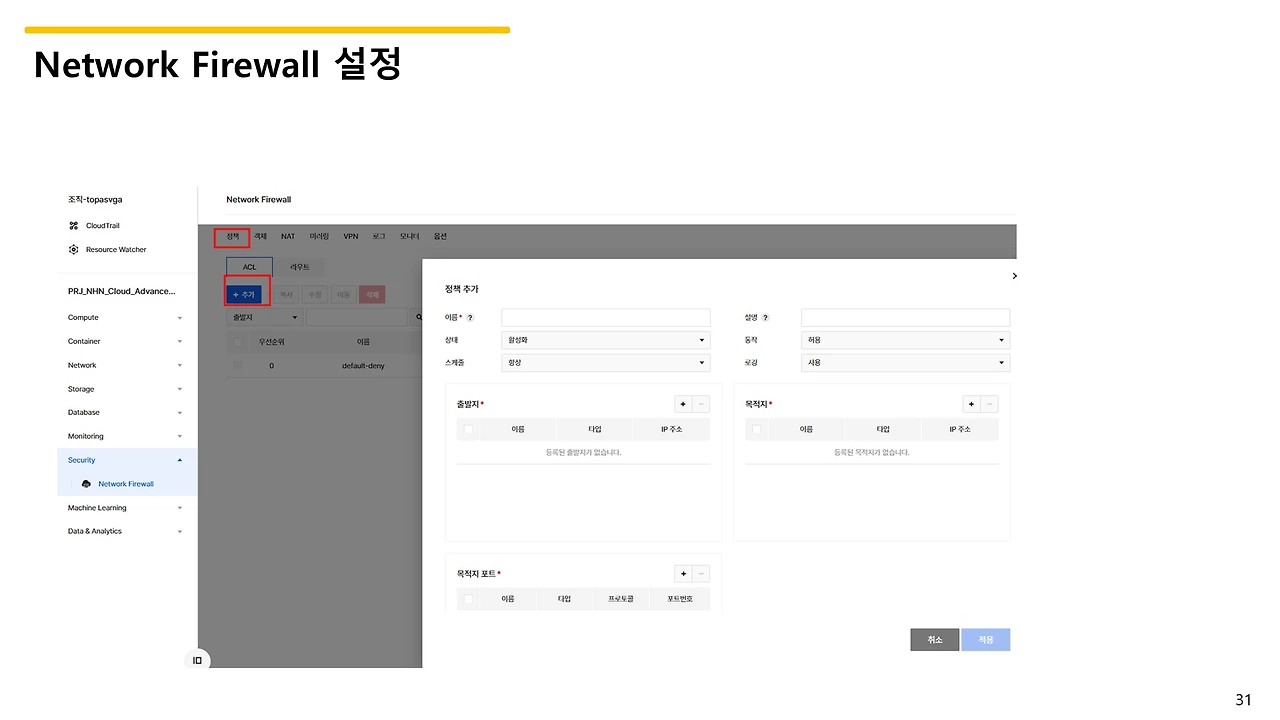Switch to the 정책 tab
1280x720 pixels.
pos(232,237)
